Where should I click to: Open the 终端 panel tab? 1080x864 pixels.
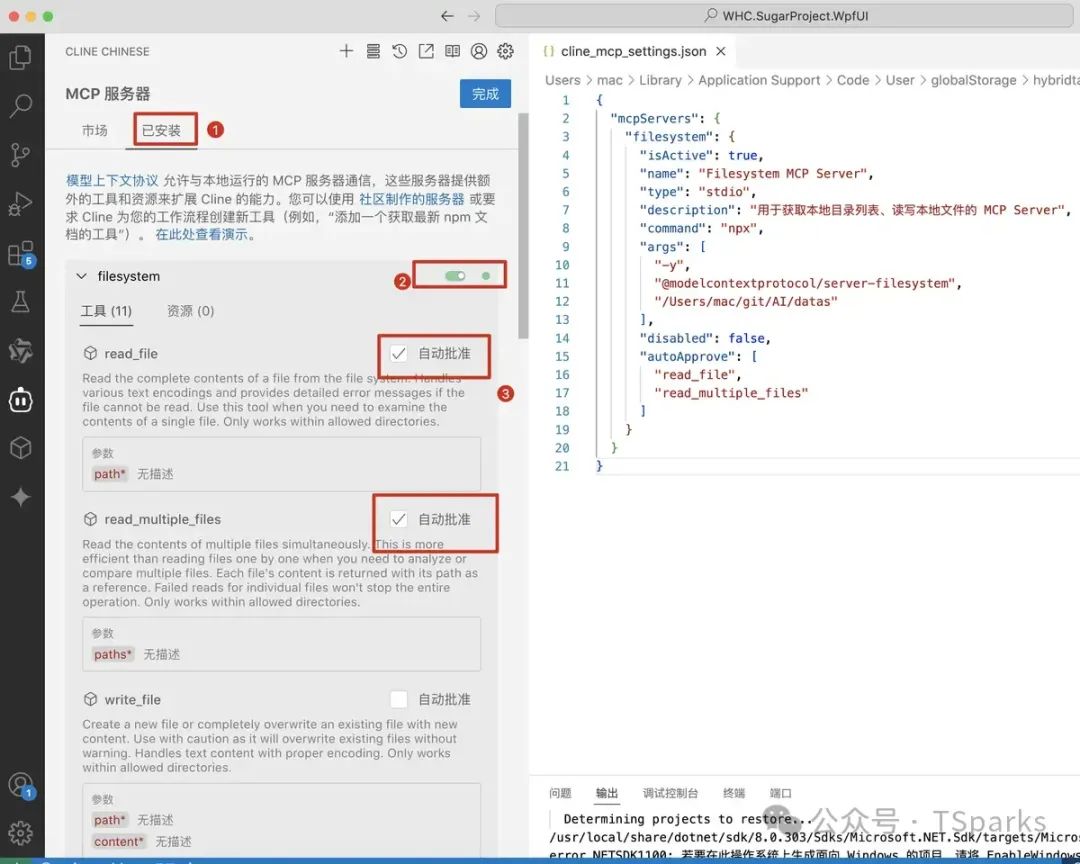733,792
